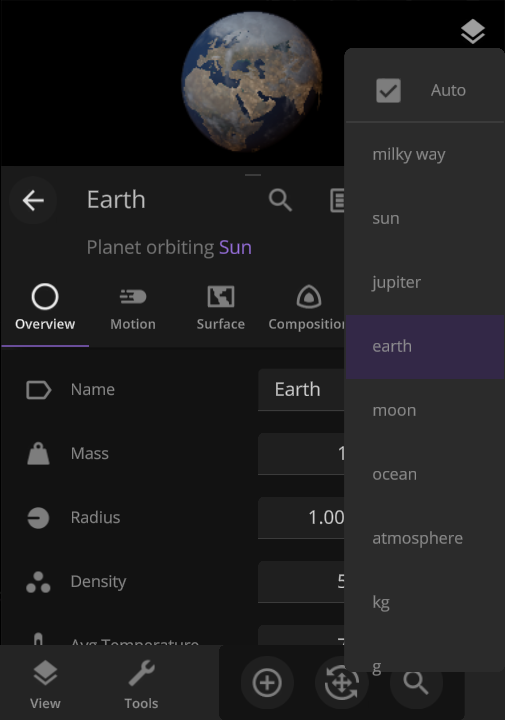Follow the Sun link in subtitle
Image resolution: width=505 pixels, height=720 pixels.
pyautogui.click(x=236, y=248)
